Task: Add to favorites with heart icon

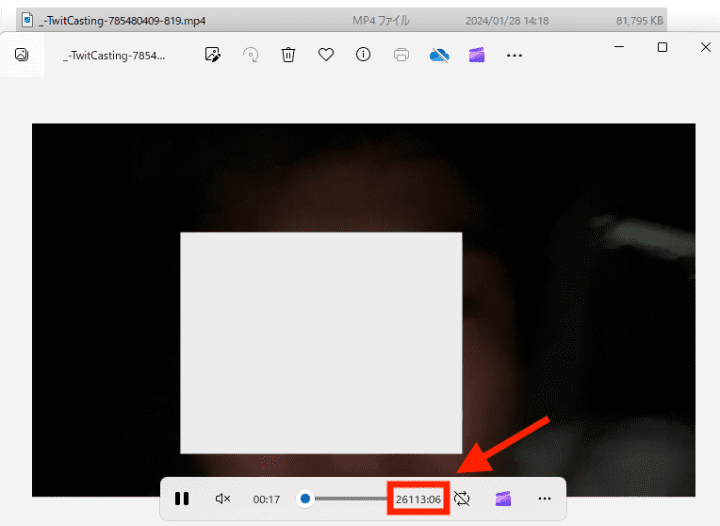Action: pyautogui.click(x=326, y=55)
